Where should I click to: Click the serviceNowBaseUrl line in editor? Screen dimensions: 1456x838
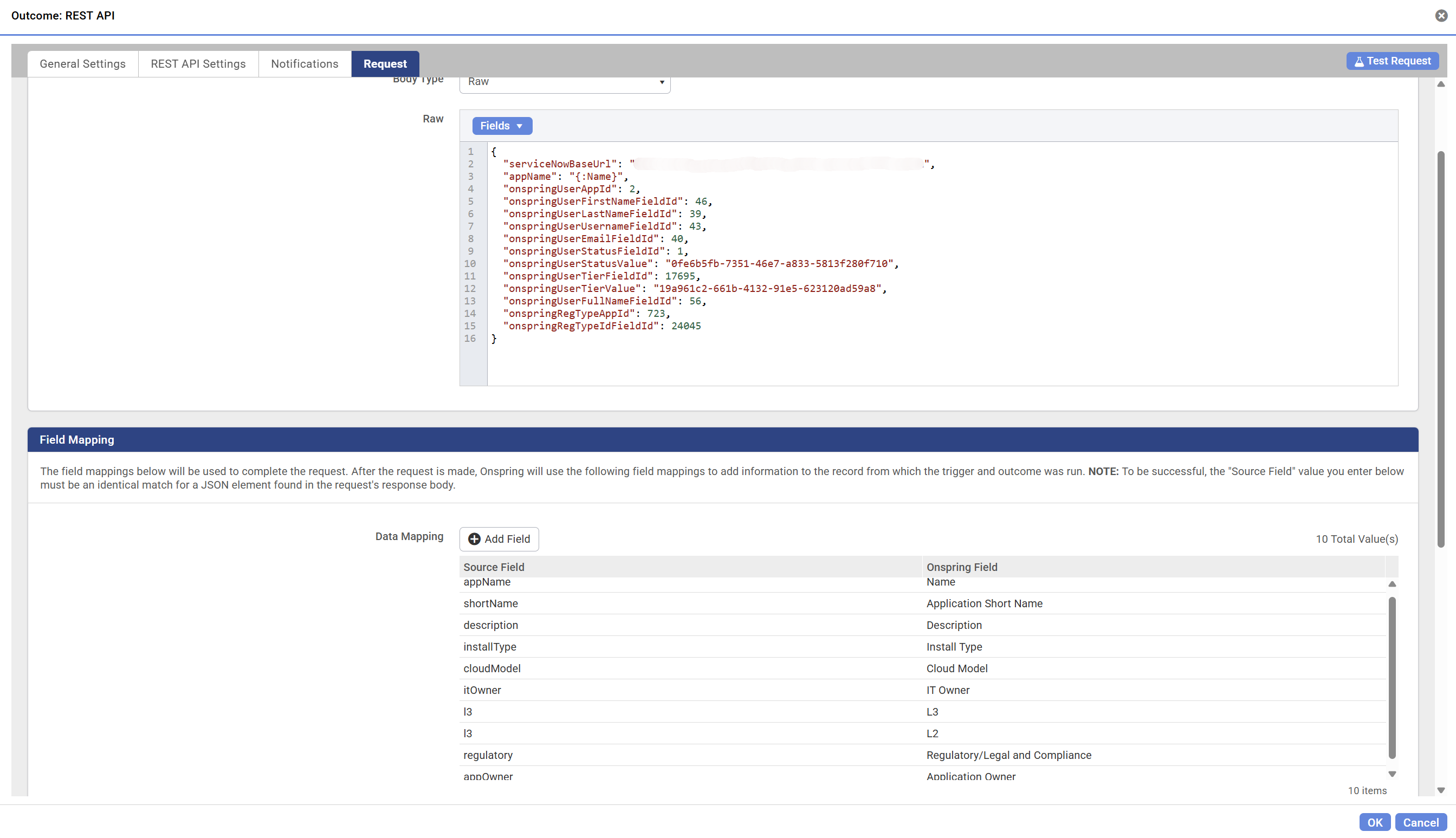point(718,165)
